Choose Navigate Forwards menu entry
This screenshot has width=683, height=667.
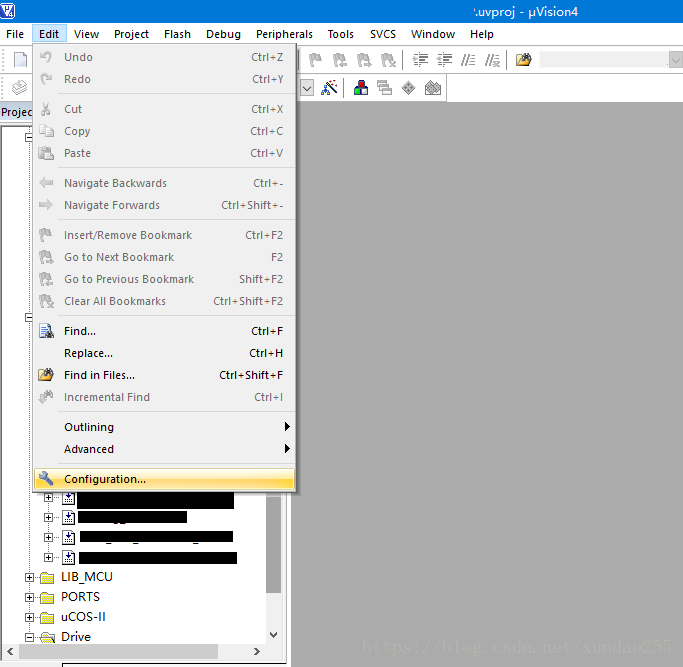(x=164, y=205)
